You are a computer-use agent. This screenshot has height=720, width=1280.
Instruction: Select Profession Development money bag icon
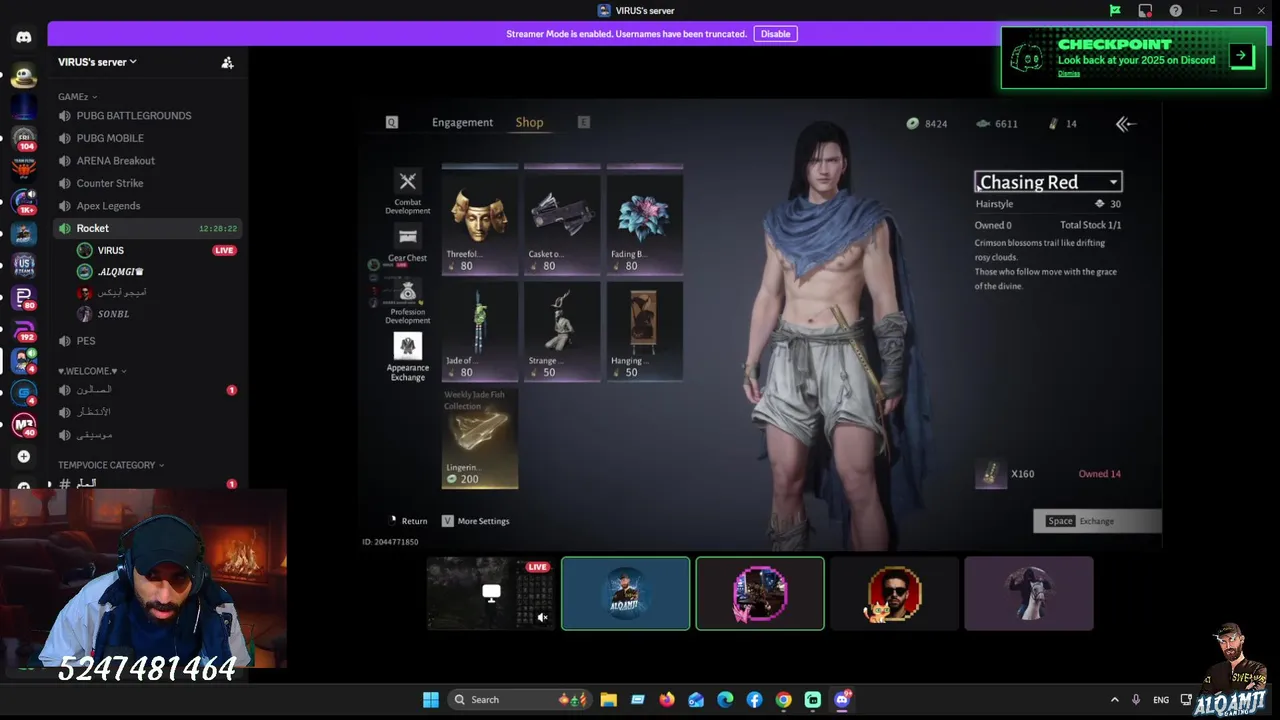(407, 291)
